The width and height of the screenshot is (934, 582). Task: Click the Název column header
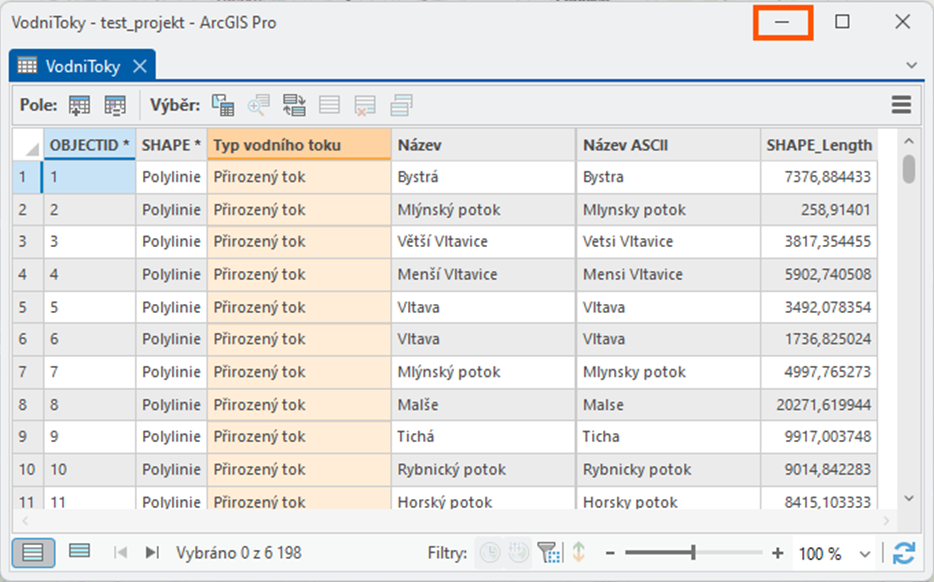[x=483, y=145]
